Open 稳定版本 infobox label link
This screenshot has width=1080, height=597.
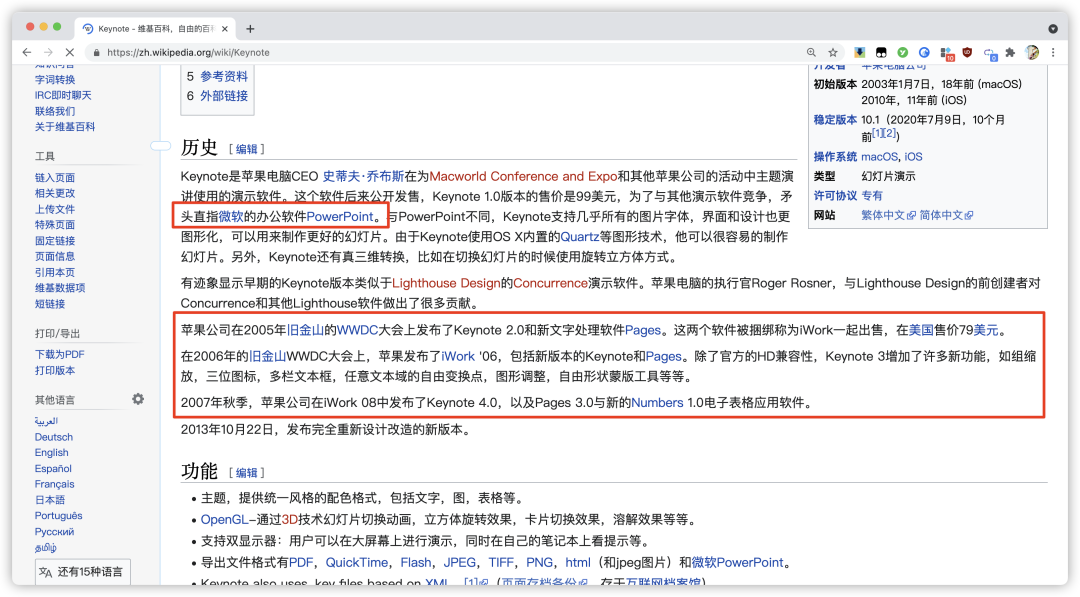tap(835, 120)
